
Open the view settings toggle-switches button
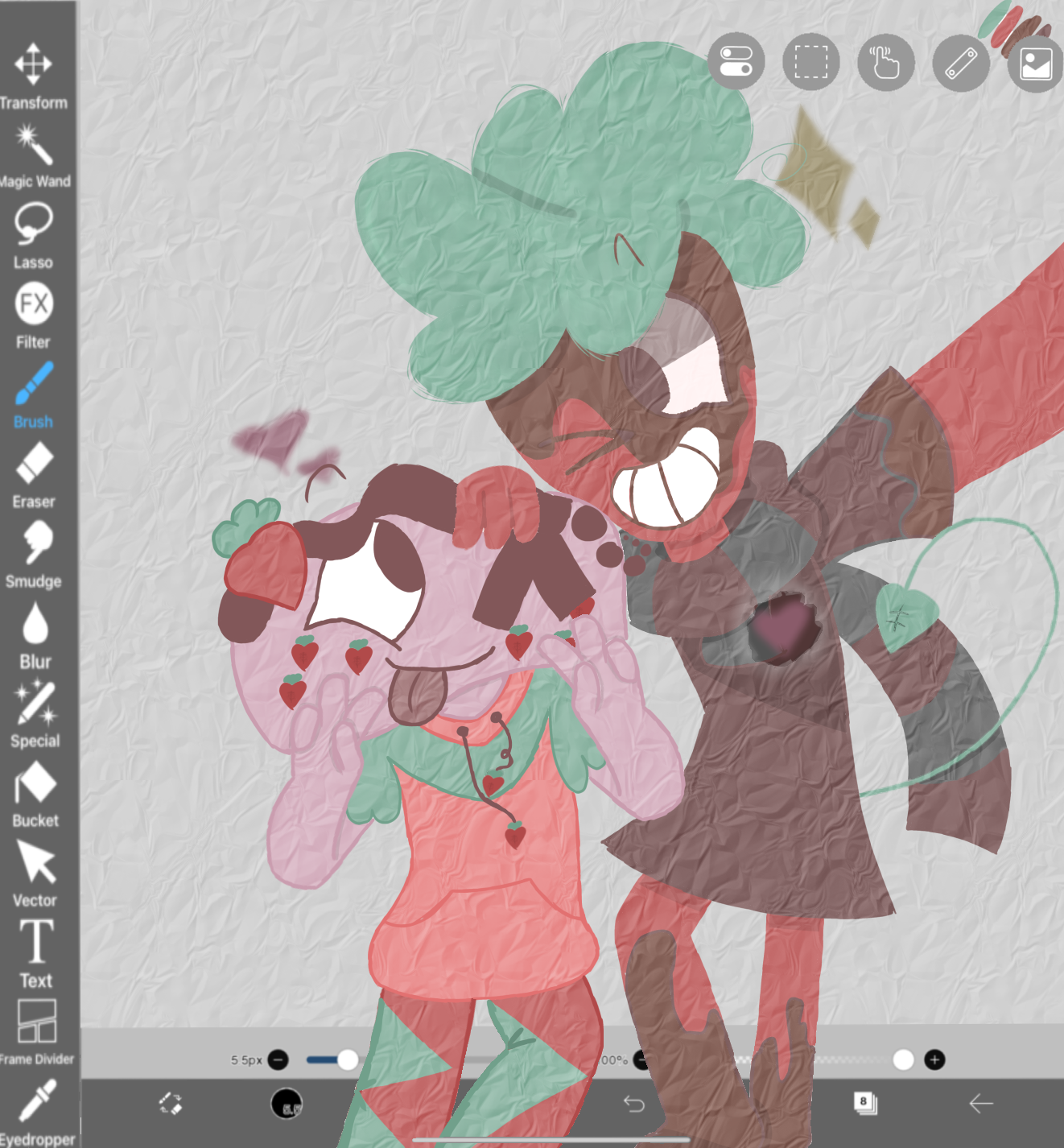point(736,62)
